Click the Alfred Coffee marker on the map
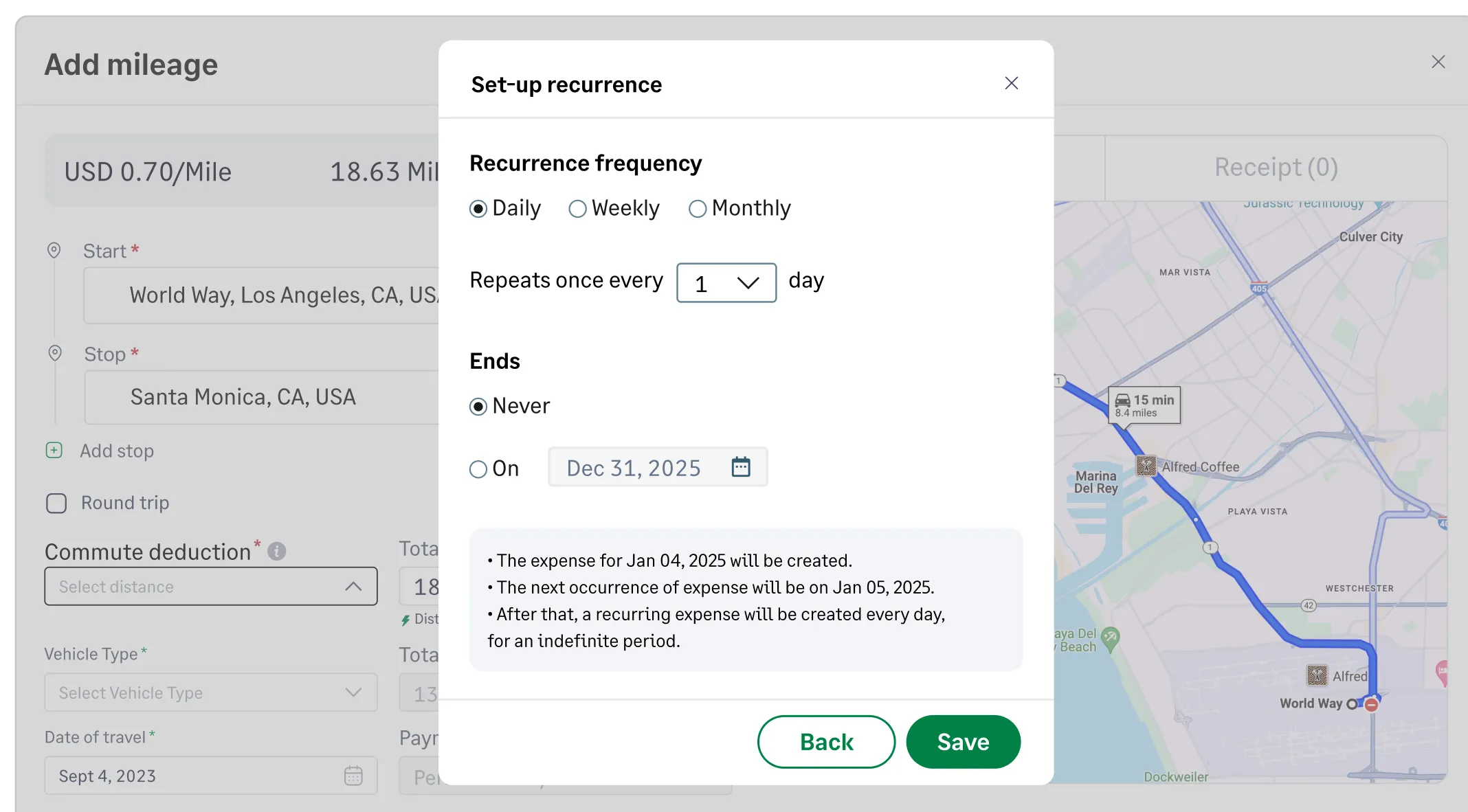The width and height of the screenshot is (1468, 812). 1146,466
